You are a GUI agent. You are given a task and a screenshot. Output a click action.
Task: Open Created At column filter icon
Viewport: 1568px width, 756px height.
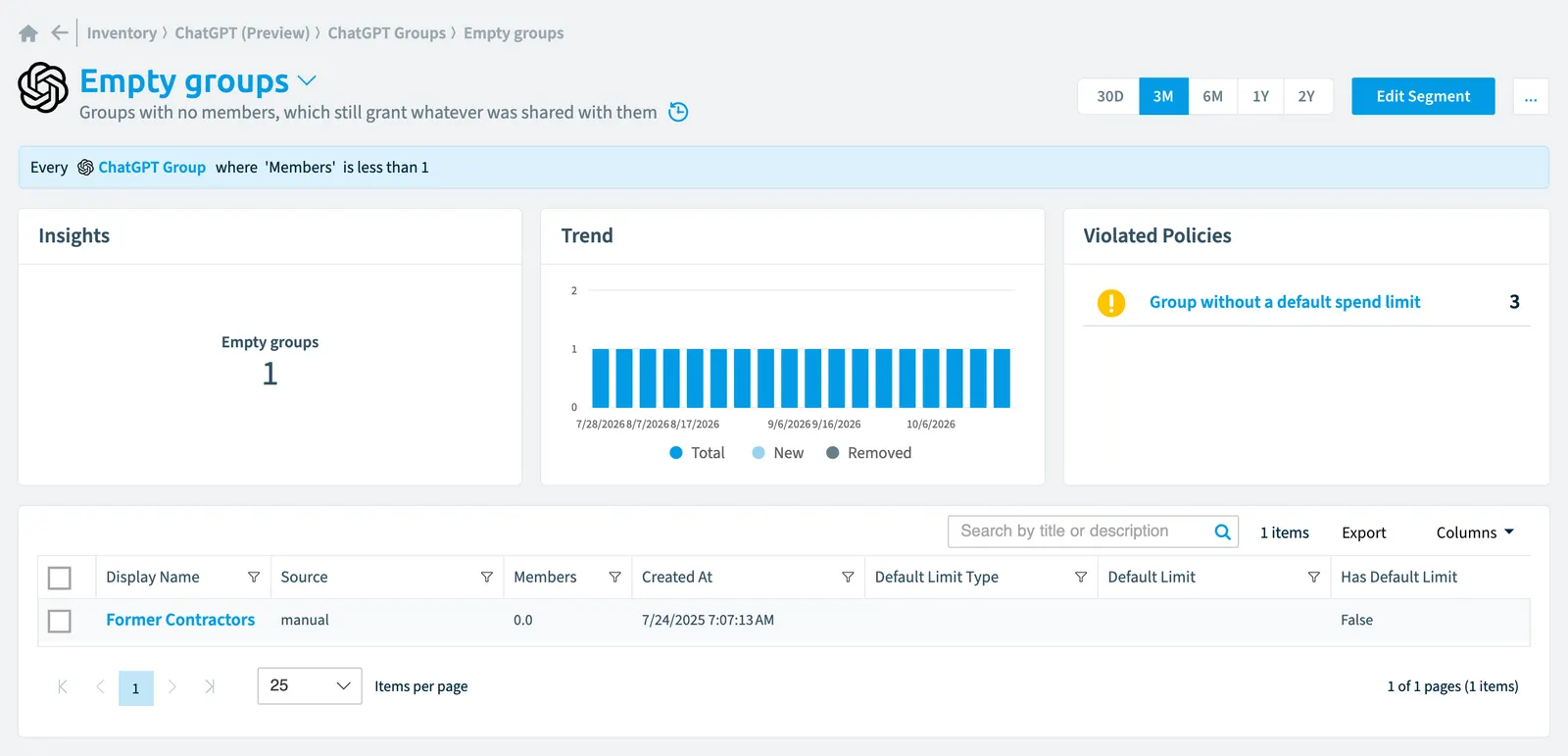pyautogui.click(x=848, y=578)
